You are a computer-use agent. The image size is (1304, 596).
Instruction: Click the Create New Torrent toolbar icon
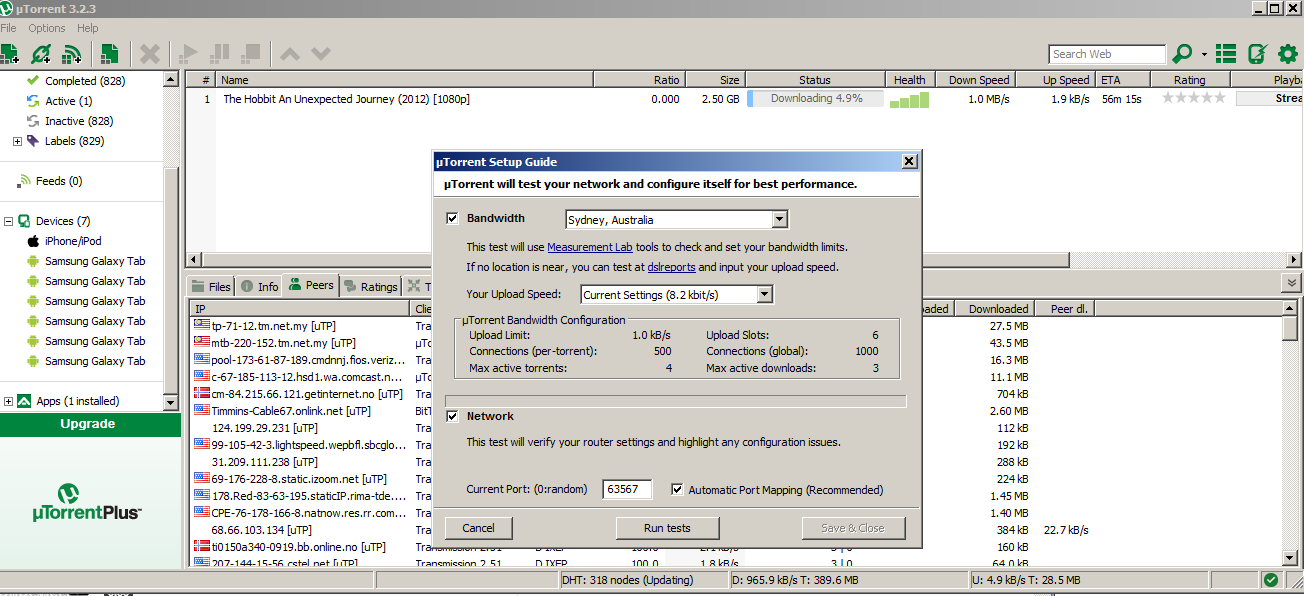click(110, 54)
